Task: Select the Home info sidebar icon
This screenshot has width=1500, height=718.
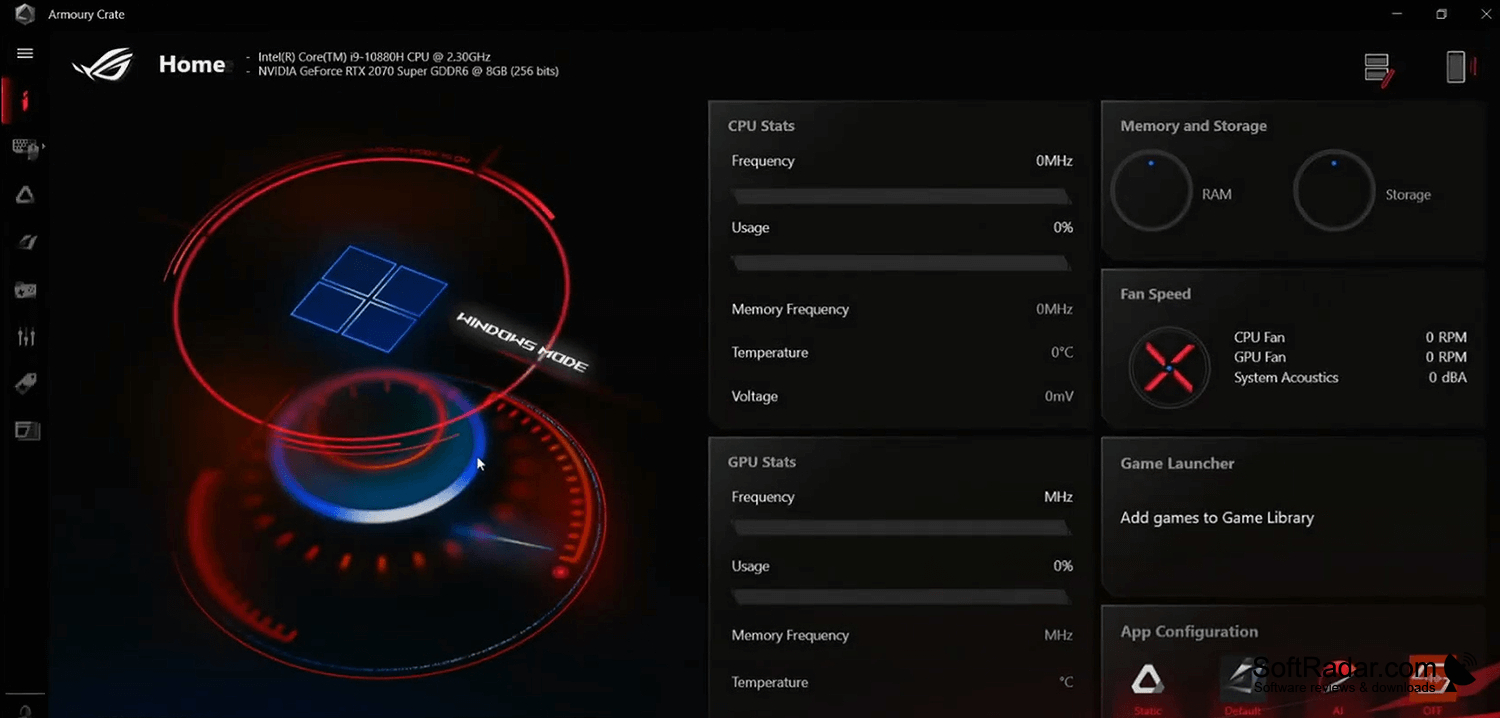Action: [x=25, y=100]
